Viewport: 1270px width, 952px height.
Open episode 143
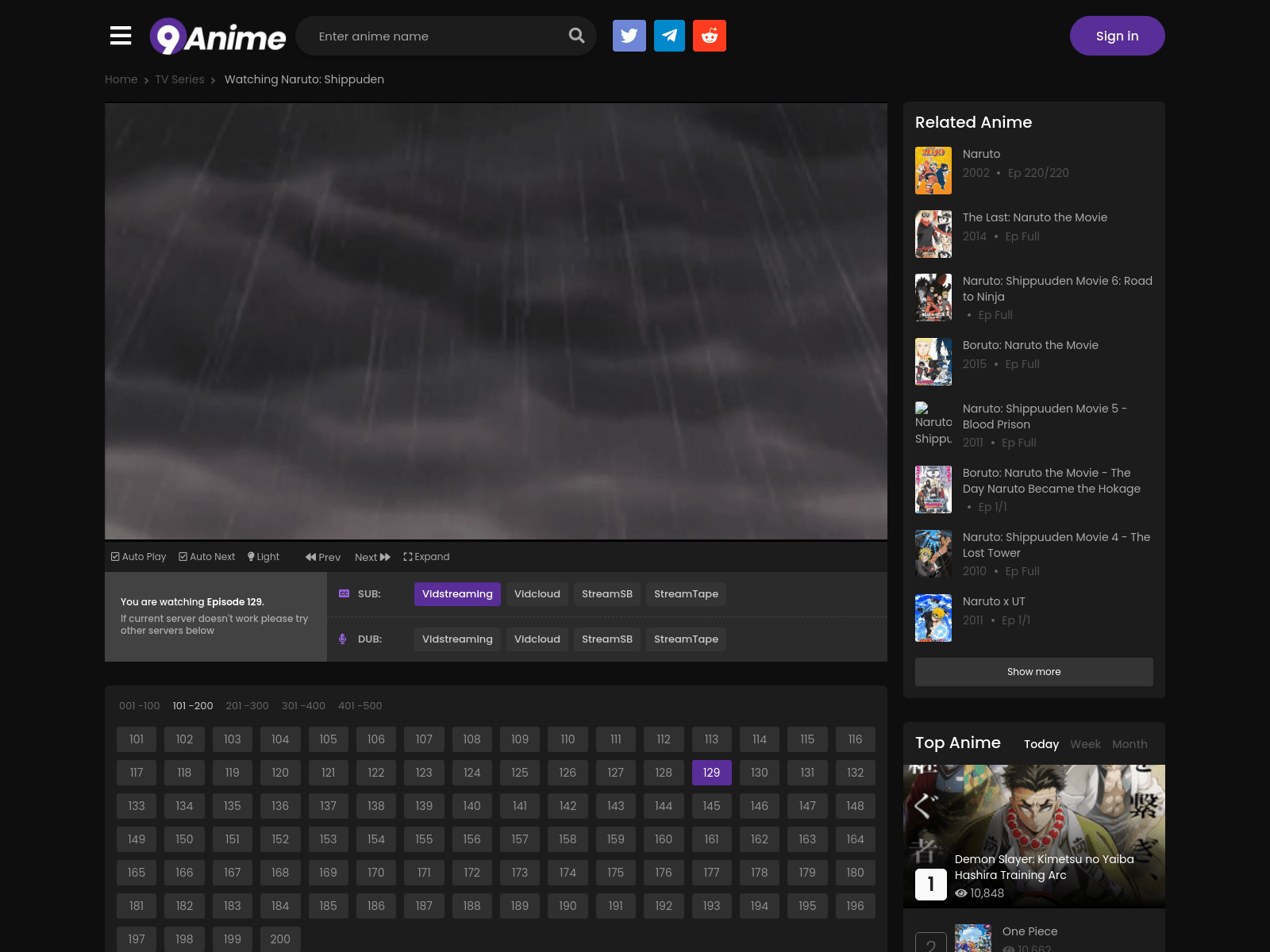coord(616,806)
